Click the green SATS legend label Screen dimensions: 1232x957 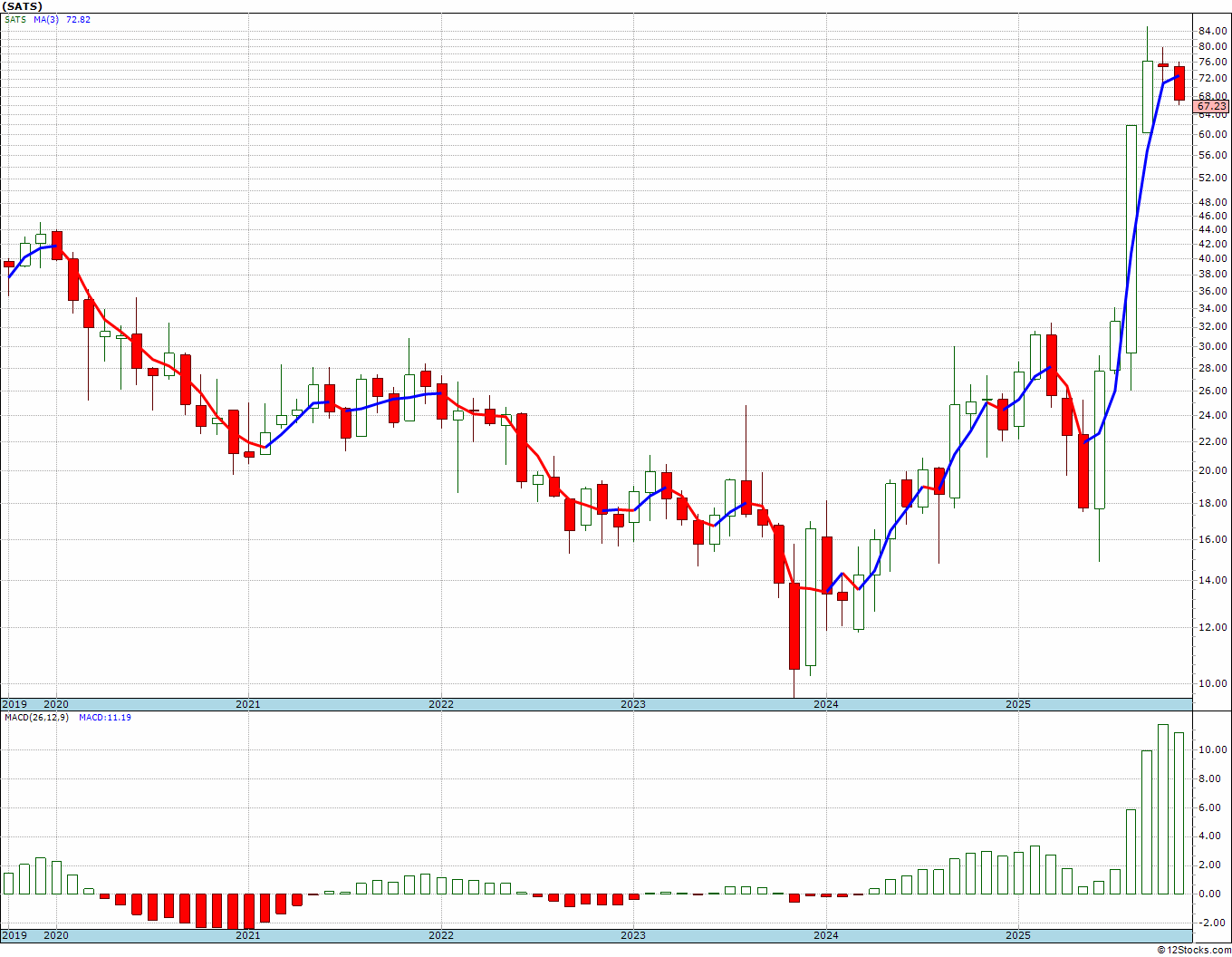(x=15, y=19)
